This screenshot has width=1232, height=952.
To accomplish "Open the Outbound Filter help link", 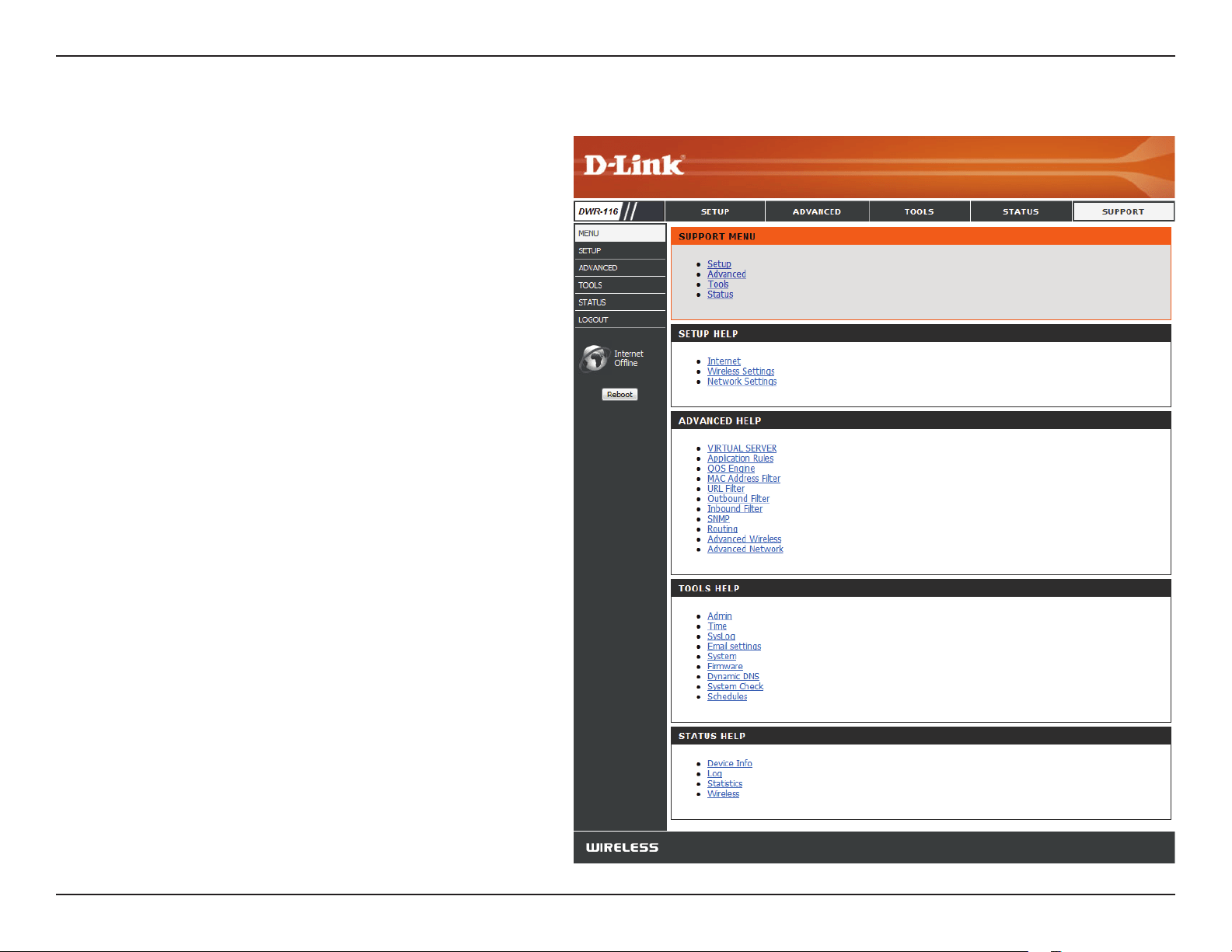I will point(738,499).
